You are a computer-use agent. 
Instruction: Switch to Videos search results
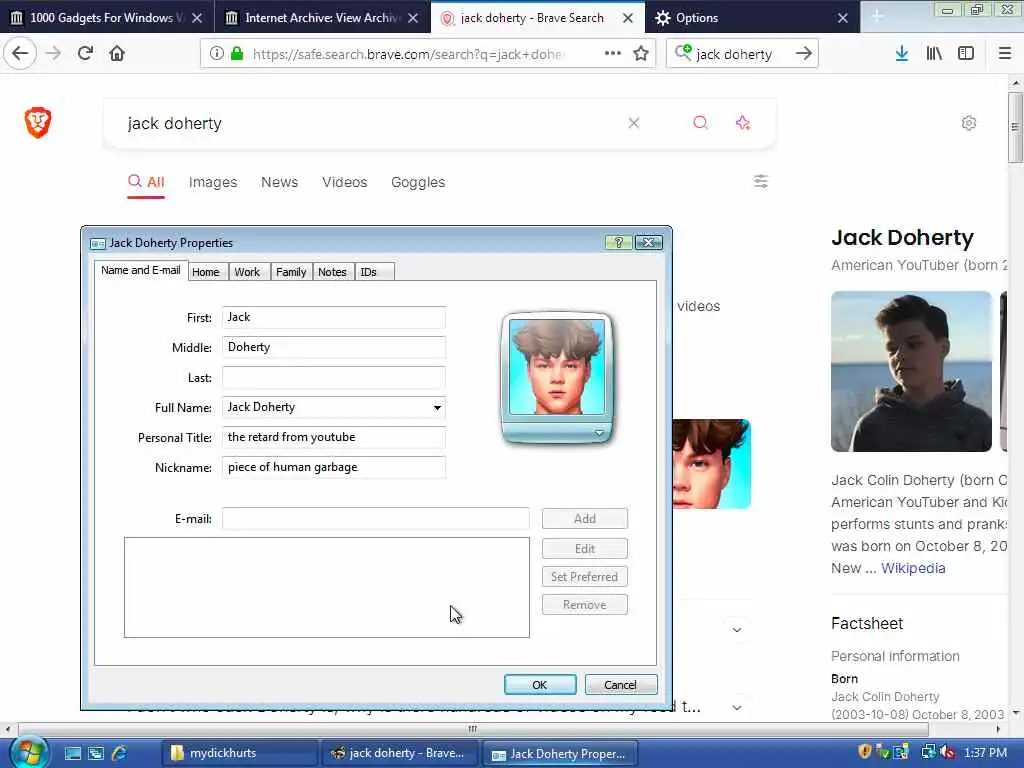tap(345, 182)
